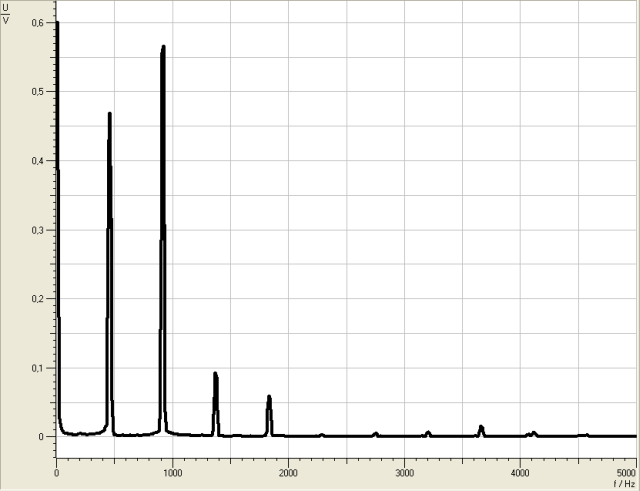Screen dimensions: 640x491
Task: Click the 1000 x-axis tick label
Action: pyautogui.click(x=172, y=471)
